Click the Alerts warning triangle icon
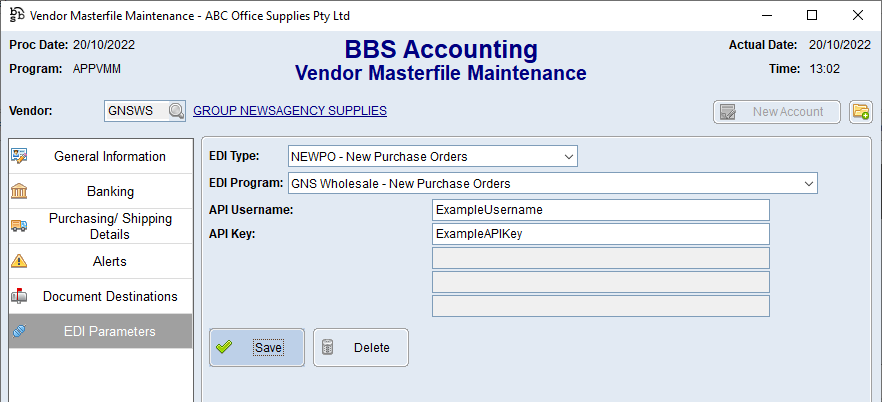The width and height of the screenshot is (882, 402). coord(19,261)
